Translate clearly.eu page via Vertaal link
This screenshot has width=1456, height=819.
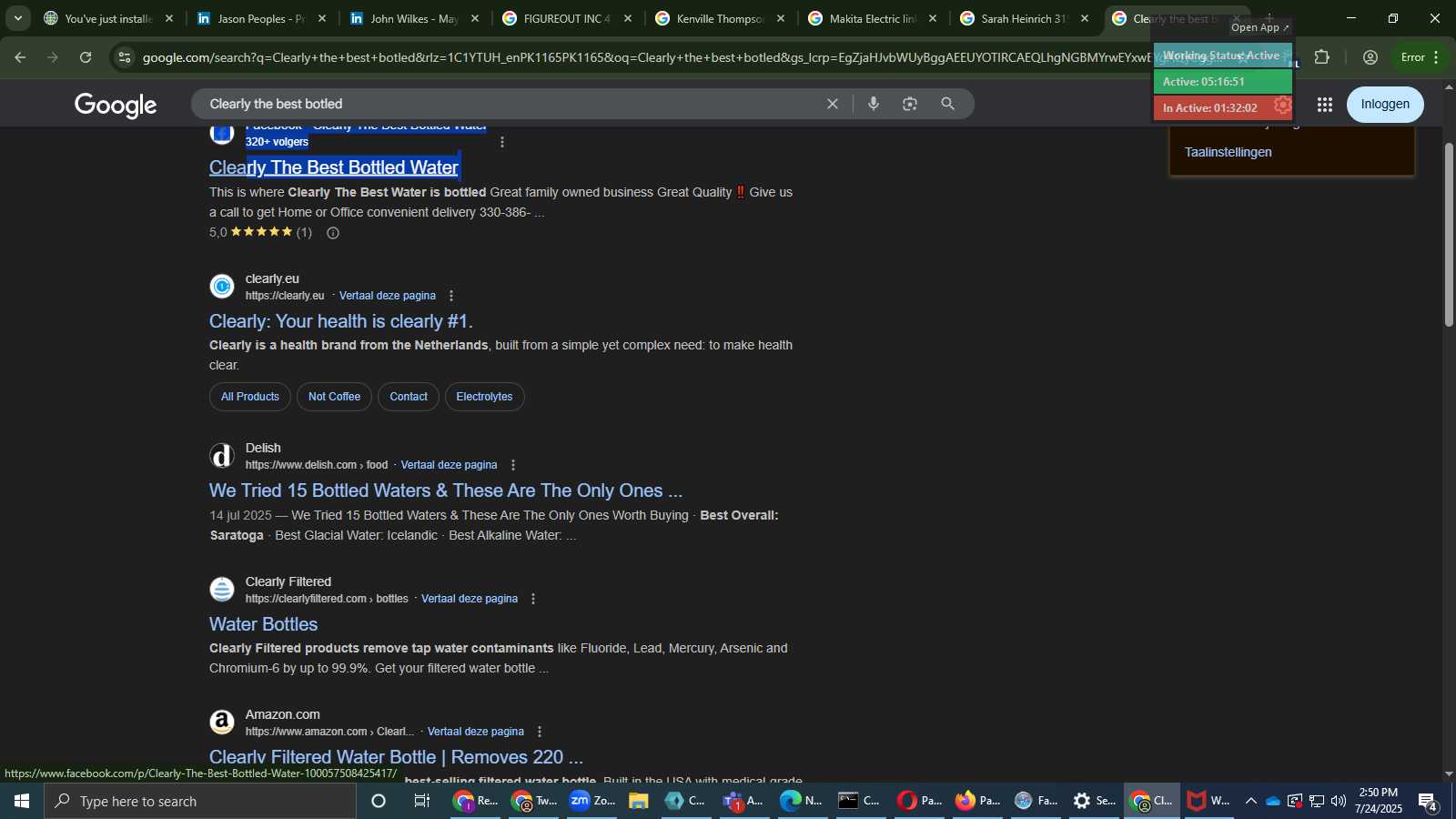point(387,296)
